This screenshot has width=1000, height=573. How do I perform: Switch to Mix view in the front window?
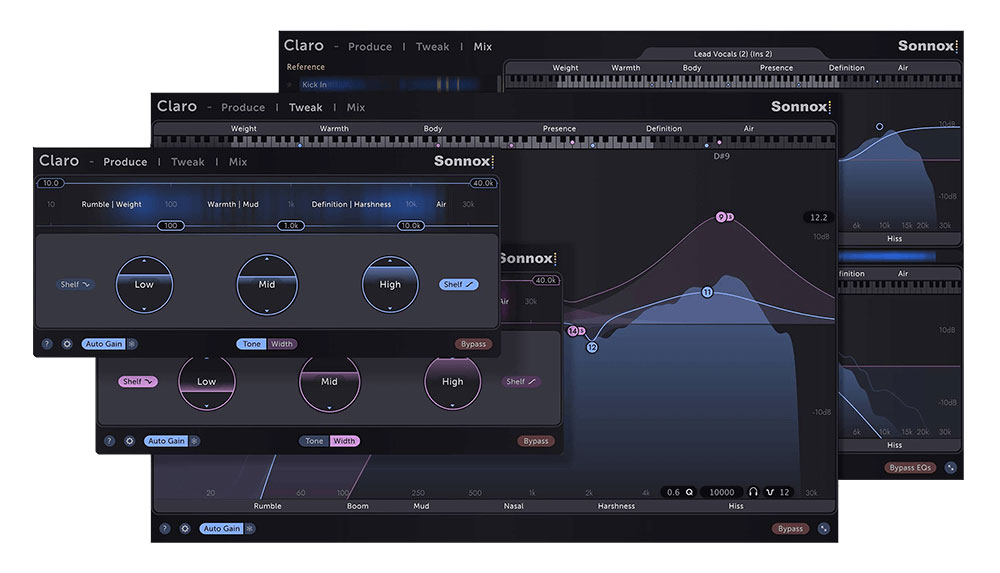pyautogui.click(x=238, y=162)
